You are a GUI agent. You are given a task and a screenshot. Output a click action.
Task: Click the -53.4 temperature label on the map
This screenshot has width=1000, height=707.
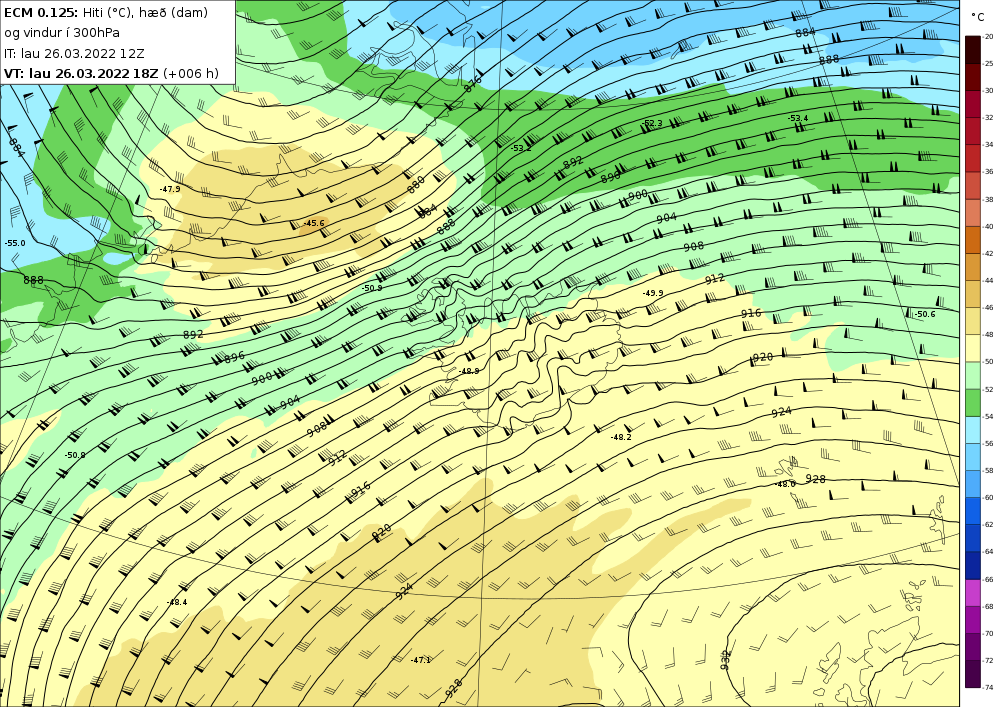click(798, 119)
